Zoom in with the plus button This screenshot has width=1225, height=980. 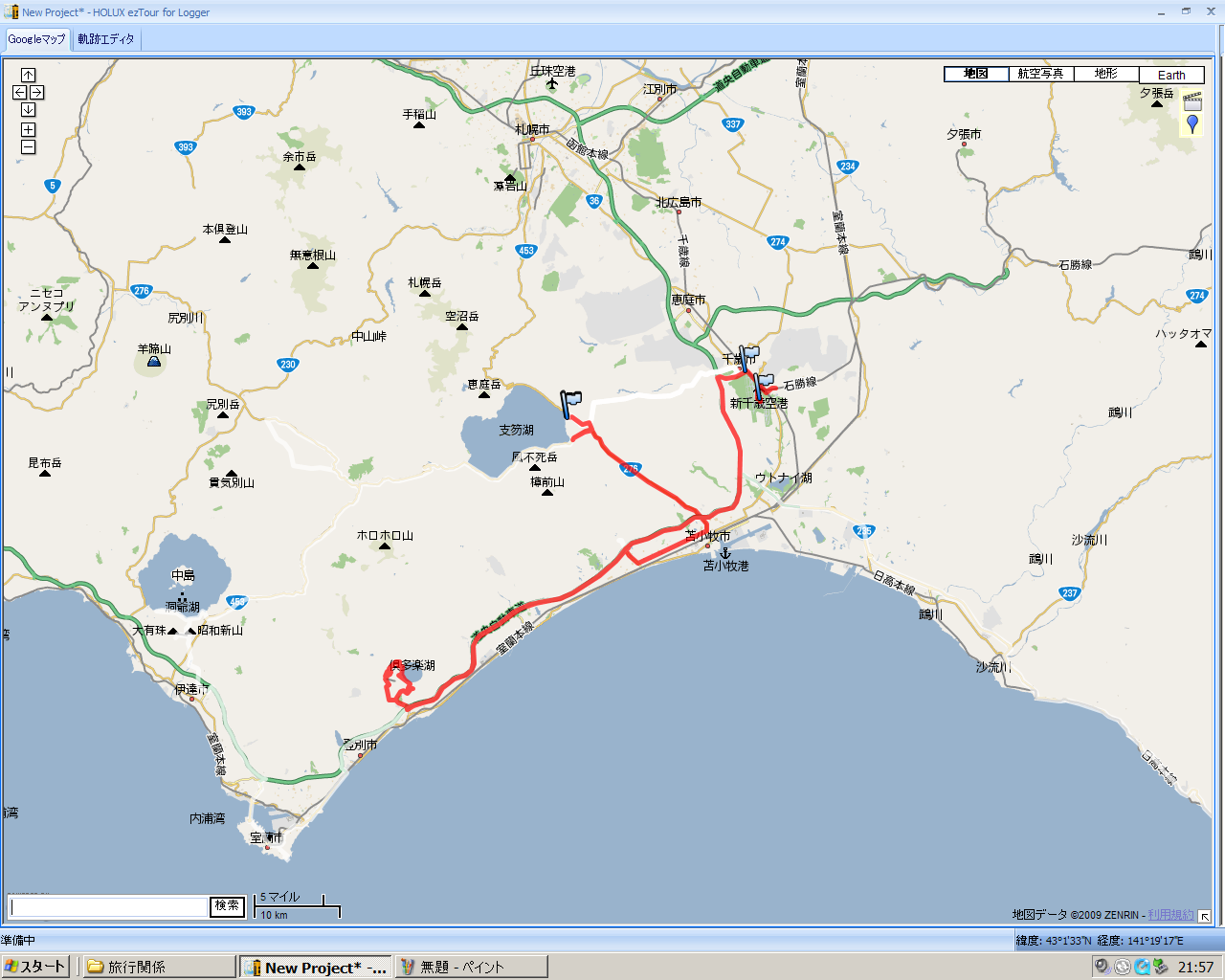point(28,129)
